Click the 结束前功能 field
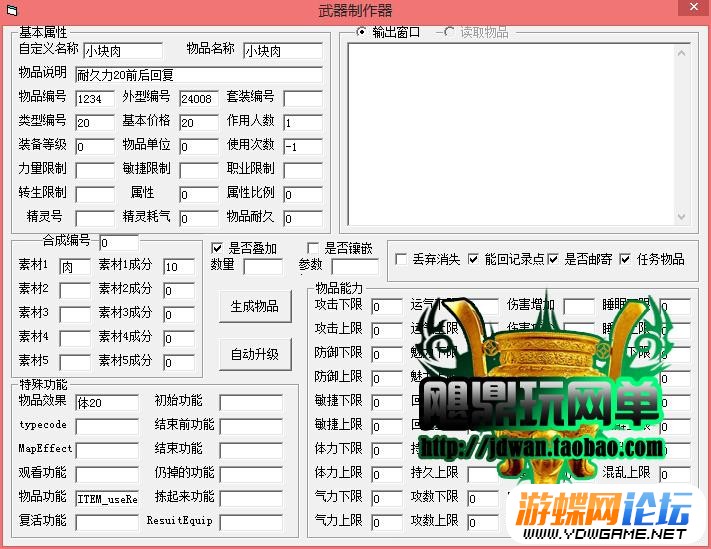The image size is (711, 549). tap(251, 427)
